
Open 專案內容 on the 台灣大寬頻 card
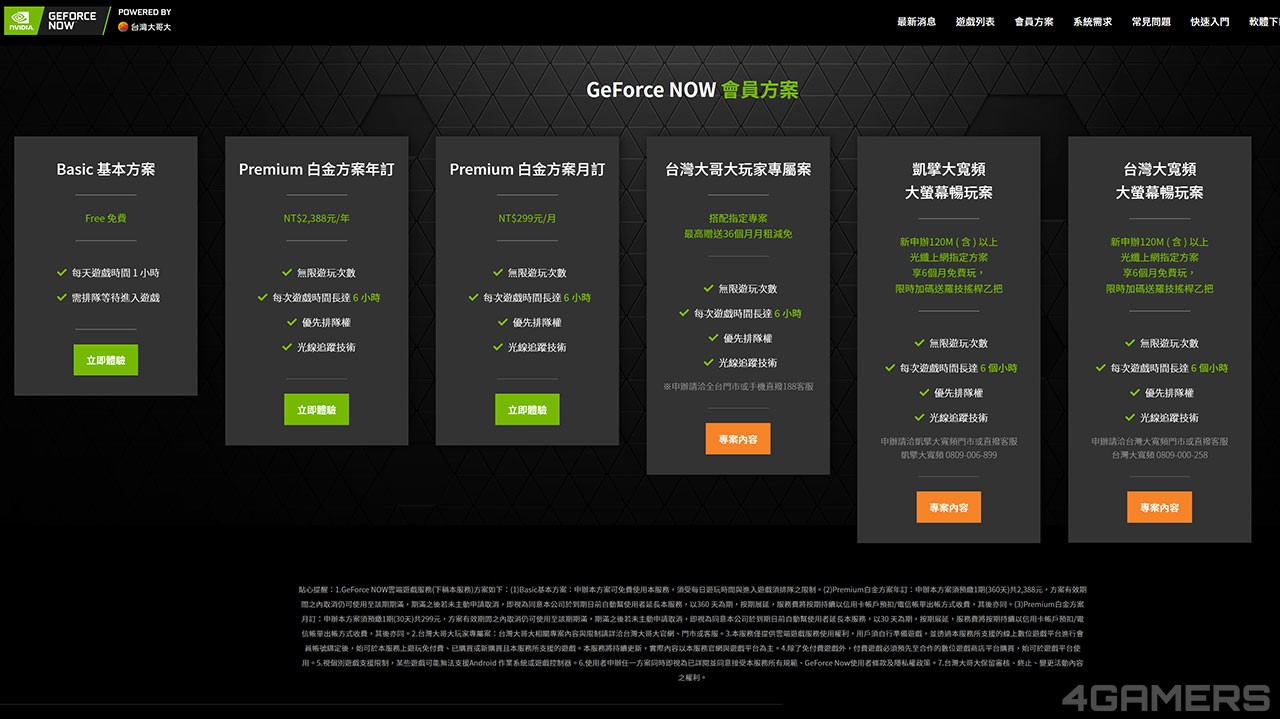pos(1159,507)
